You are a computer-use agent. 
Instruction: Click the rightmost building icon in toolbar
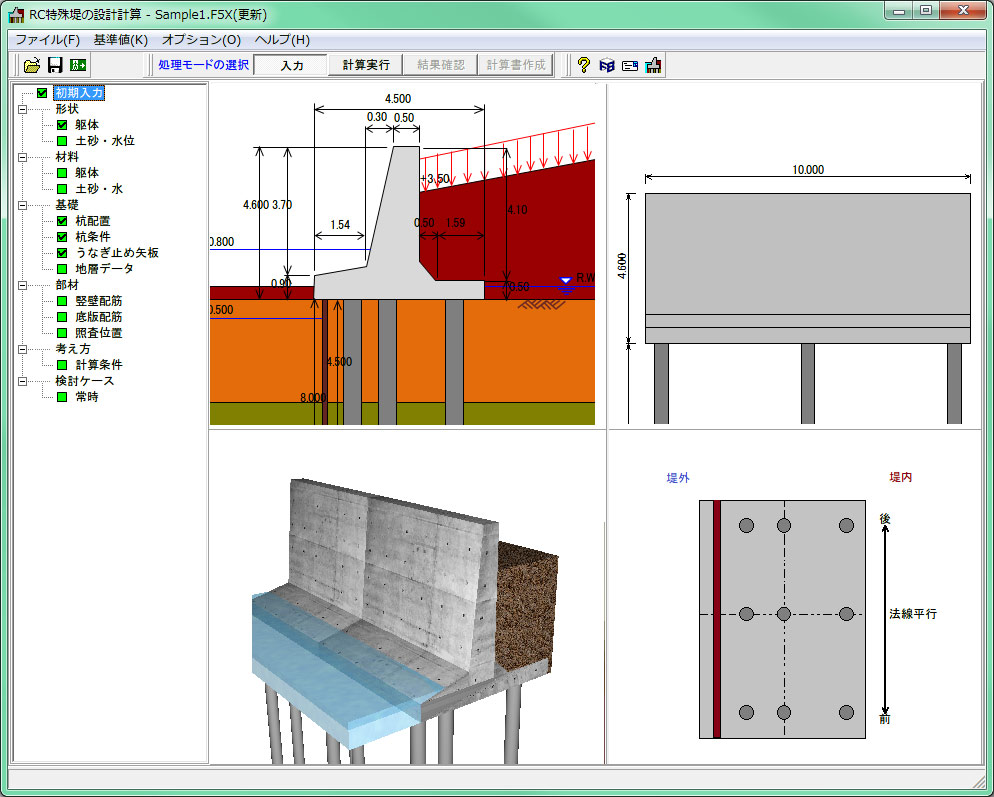pos(654,65)
